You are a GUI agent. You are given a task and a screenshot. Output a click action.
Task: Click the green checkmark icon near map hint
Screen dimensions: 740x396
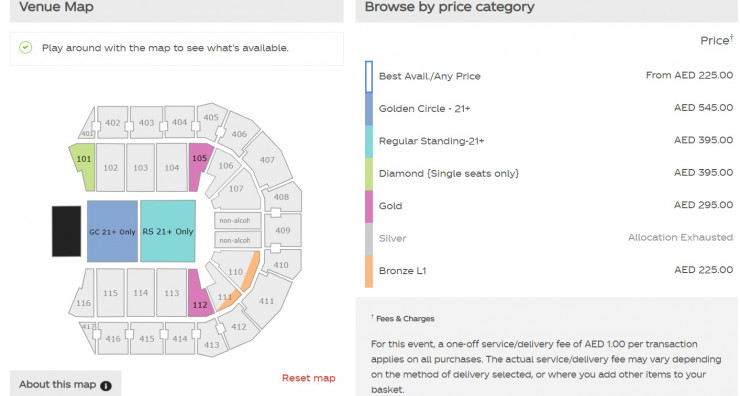click(x=25, y=47)
